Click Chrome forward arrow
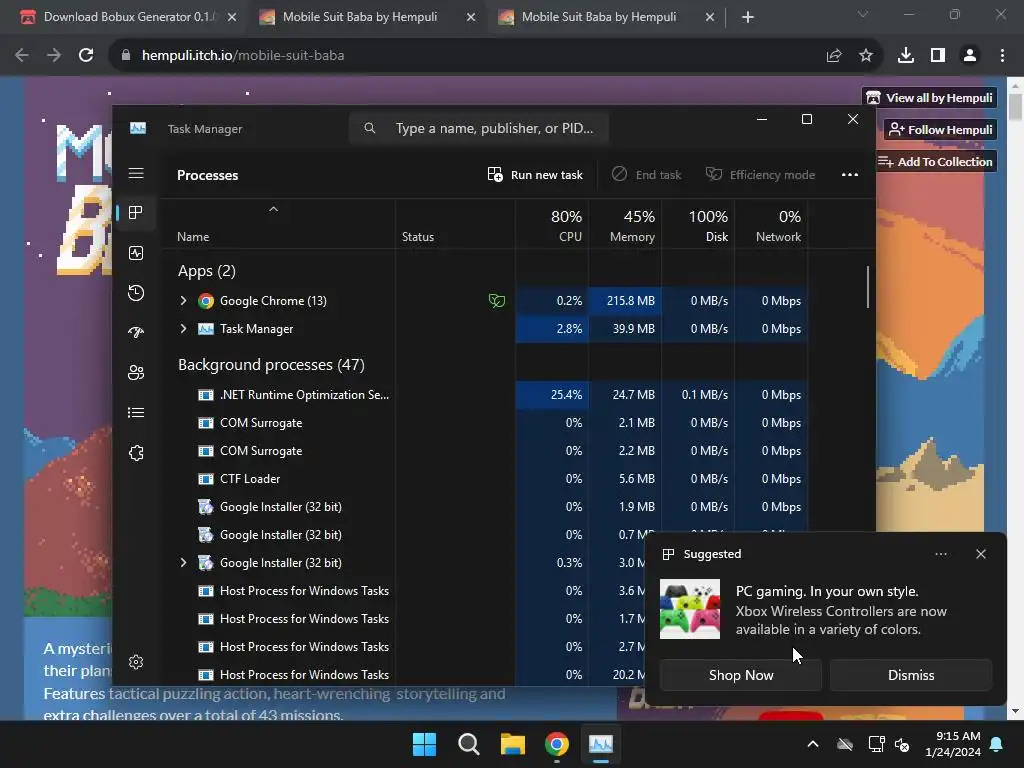 click(54, 56)
